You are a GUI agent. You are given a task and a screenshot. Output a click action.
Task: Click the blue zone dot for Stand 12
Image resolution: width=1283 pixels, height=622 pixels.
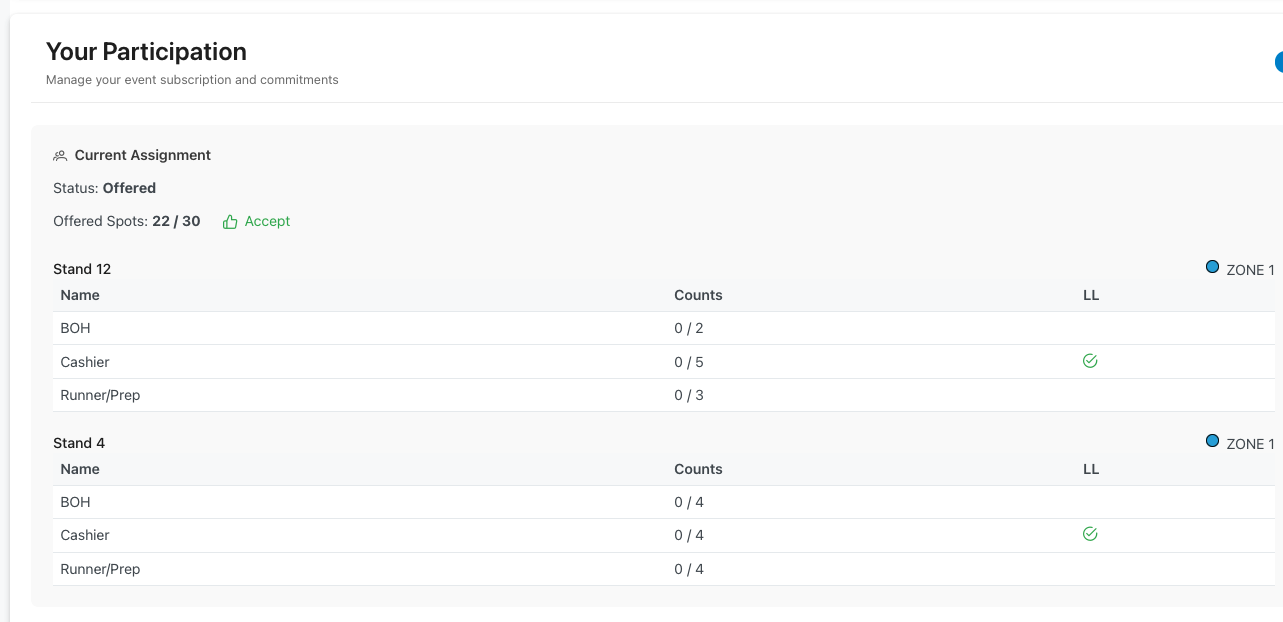1212,267
